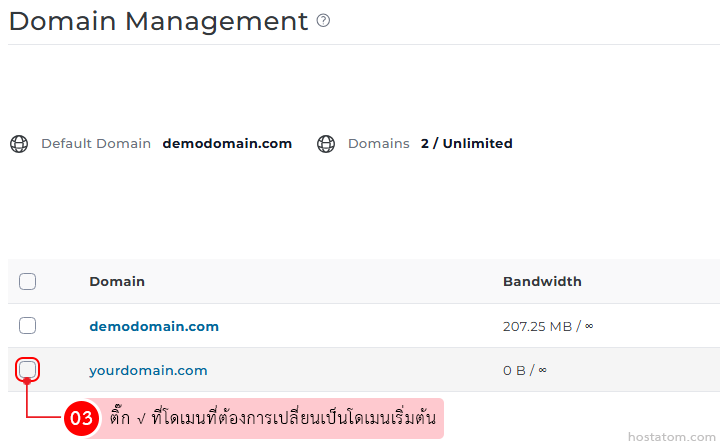The height and width of the screenshot is (445, 720).
Task: Click the Domains label text
Action: click(x=379, y=144)
